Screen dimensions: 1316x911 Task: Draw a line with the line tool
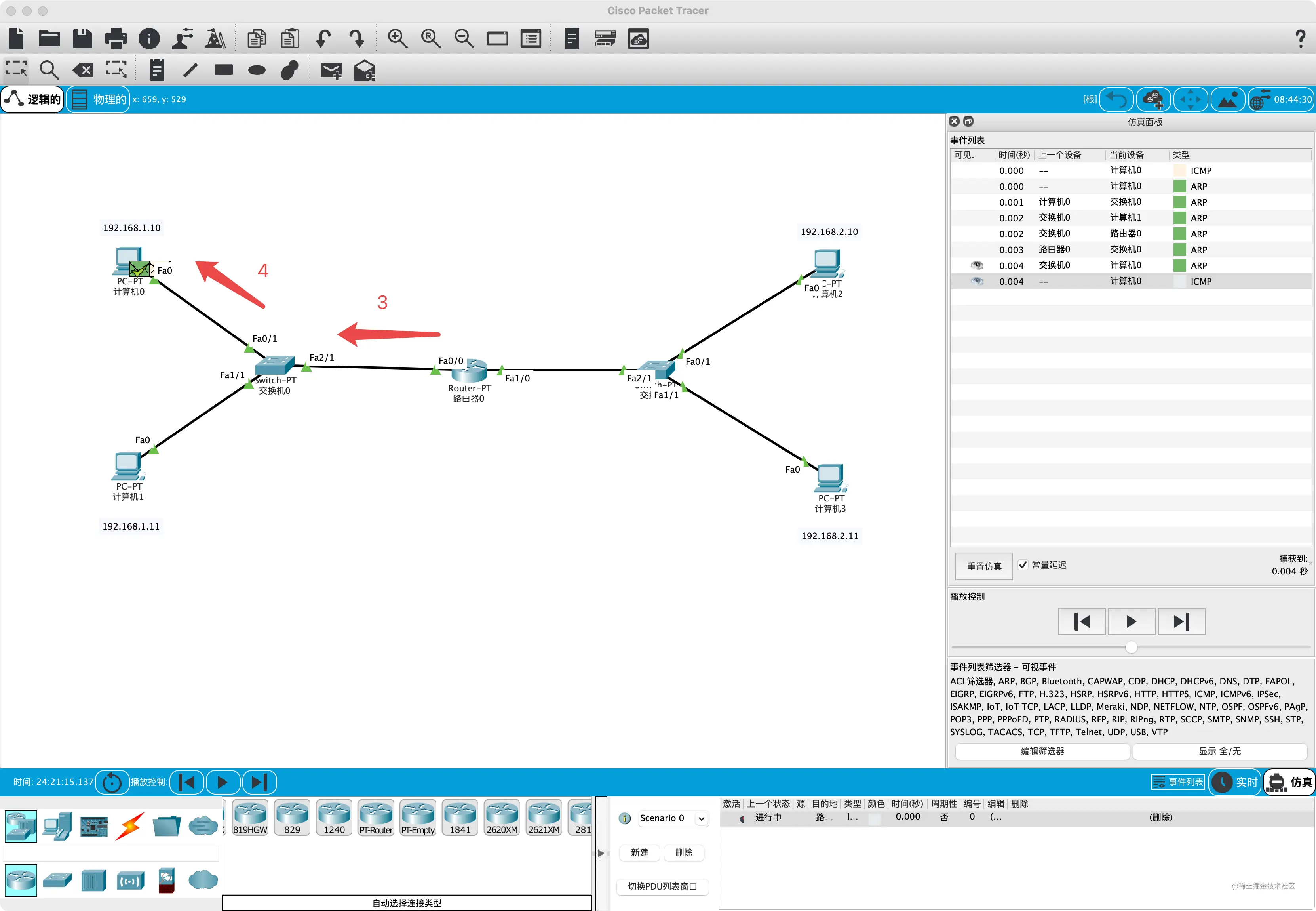(190, 70)
